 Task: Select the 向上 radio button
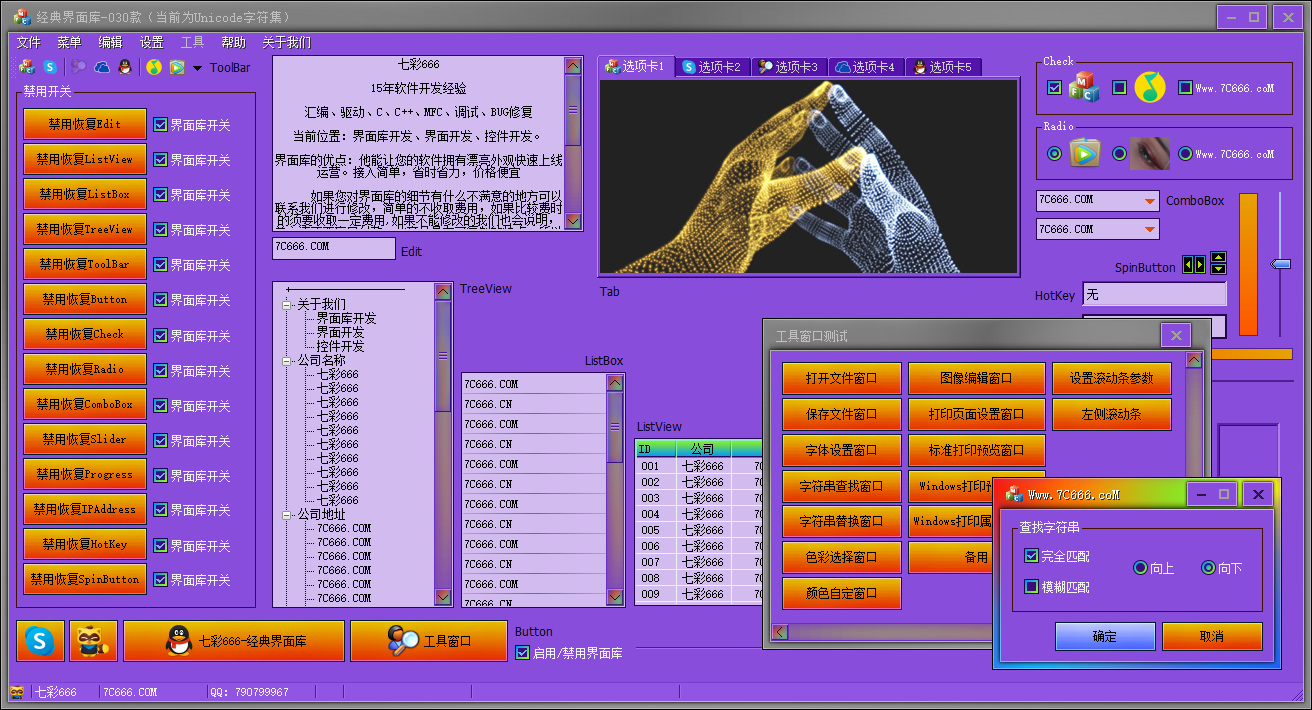click(x=1140, y=568)
